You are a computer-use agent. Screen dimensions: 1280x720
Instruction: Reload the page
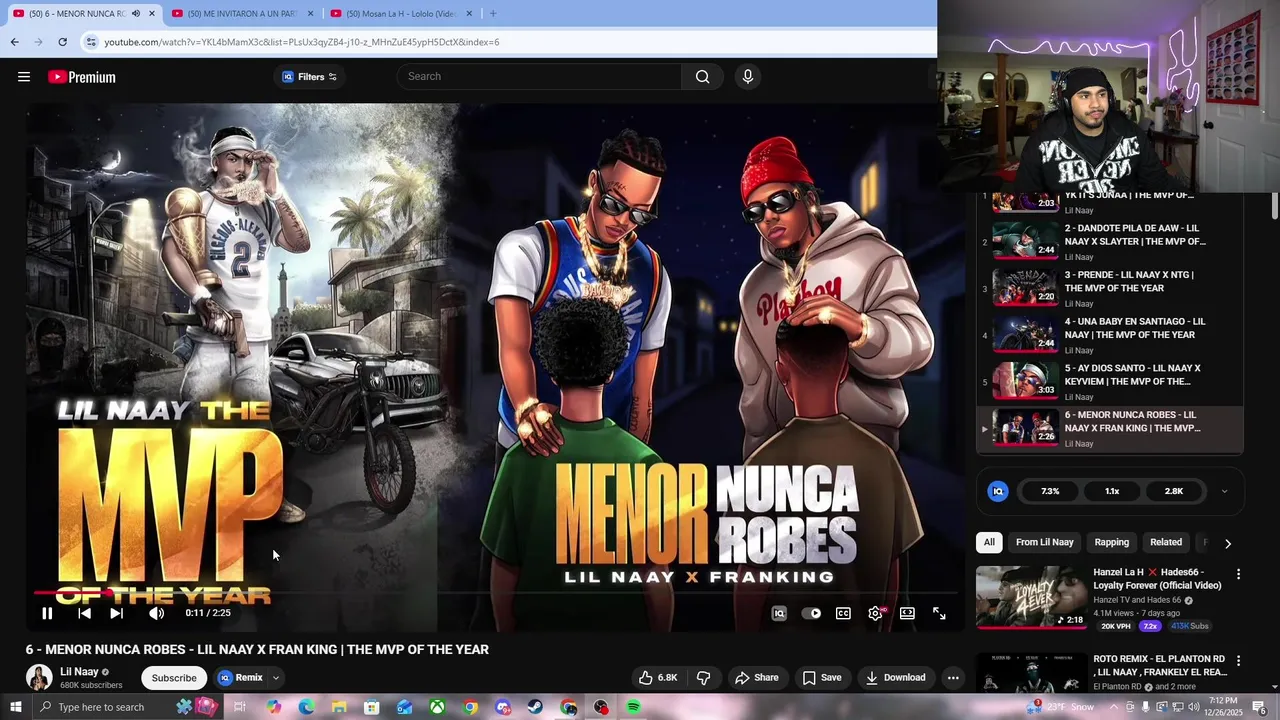(x=62, y=42)
